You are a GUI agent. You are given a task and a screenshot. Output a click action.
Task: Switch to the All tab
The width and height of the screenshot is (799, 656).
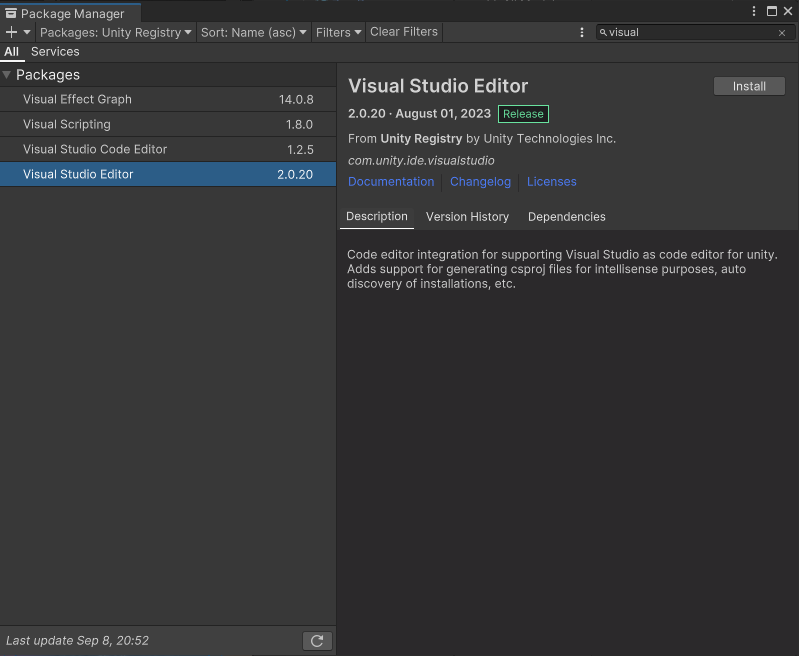pyautogui.click(x=11, y=51)
